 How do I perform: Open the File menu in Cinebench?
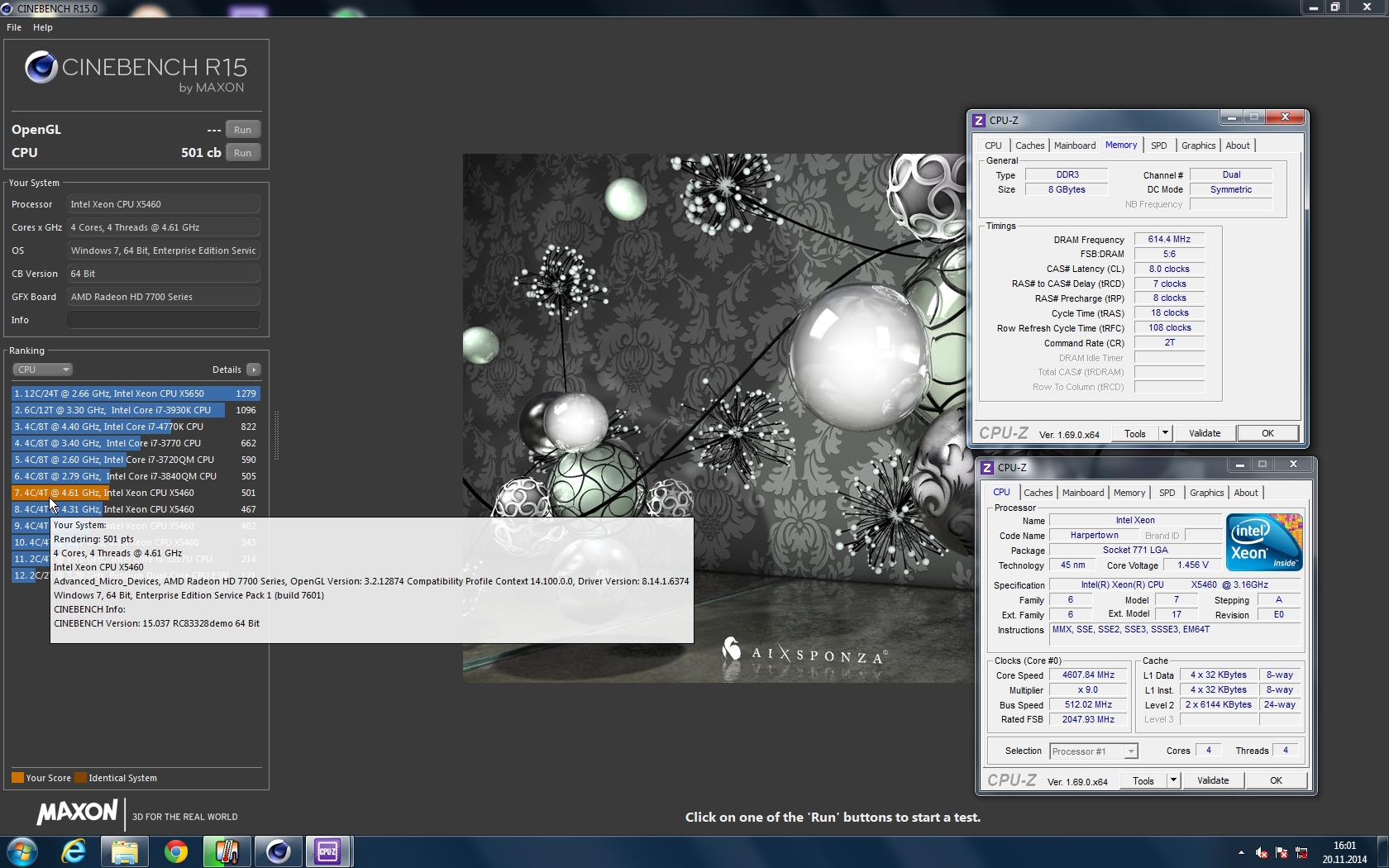[x=14, y=27]
